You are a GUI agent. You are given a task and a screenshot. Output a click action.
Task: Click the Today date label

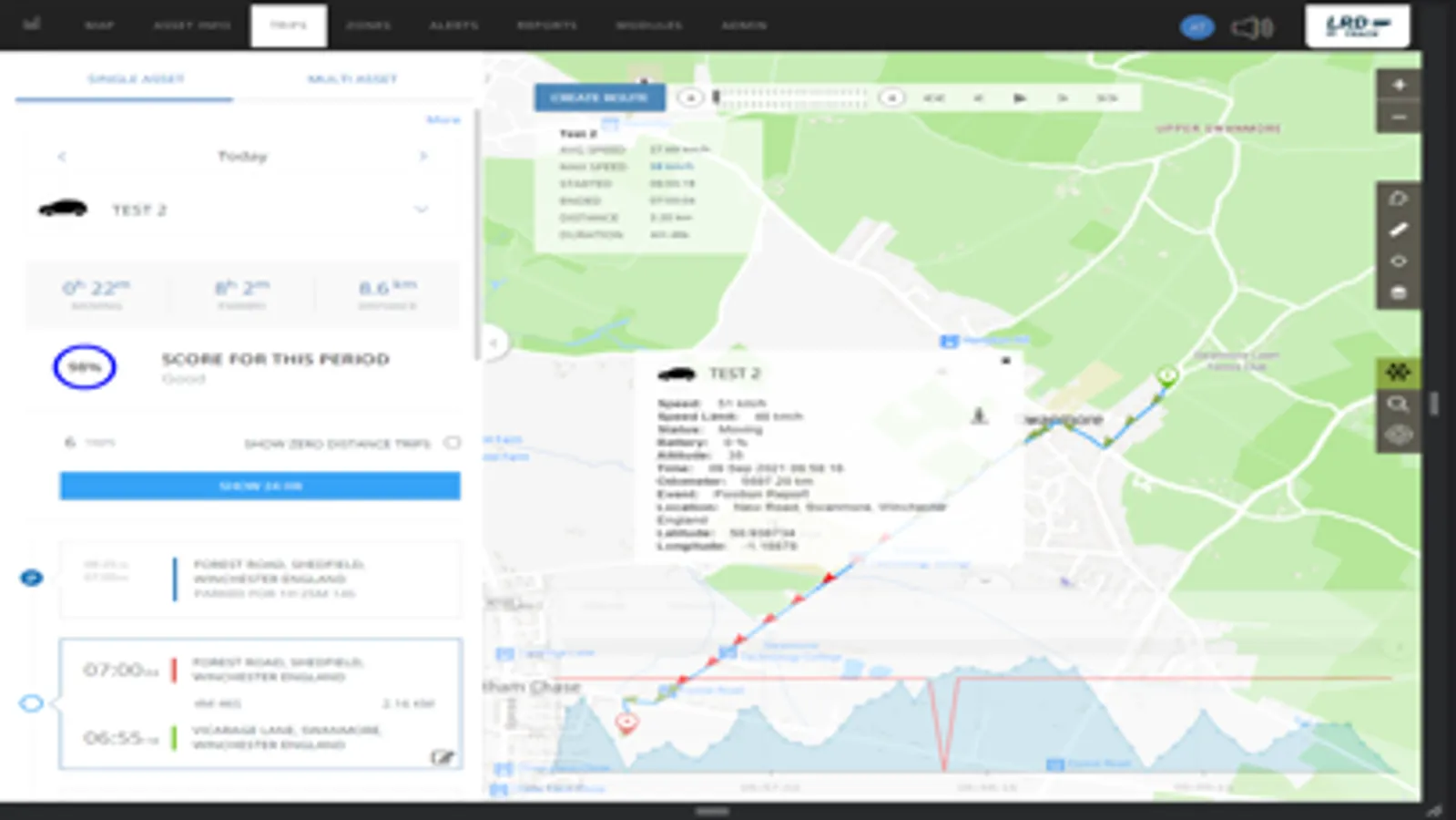(x=242, y=156)
